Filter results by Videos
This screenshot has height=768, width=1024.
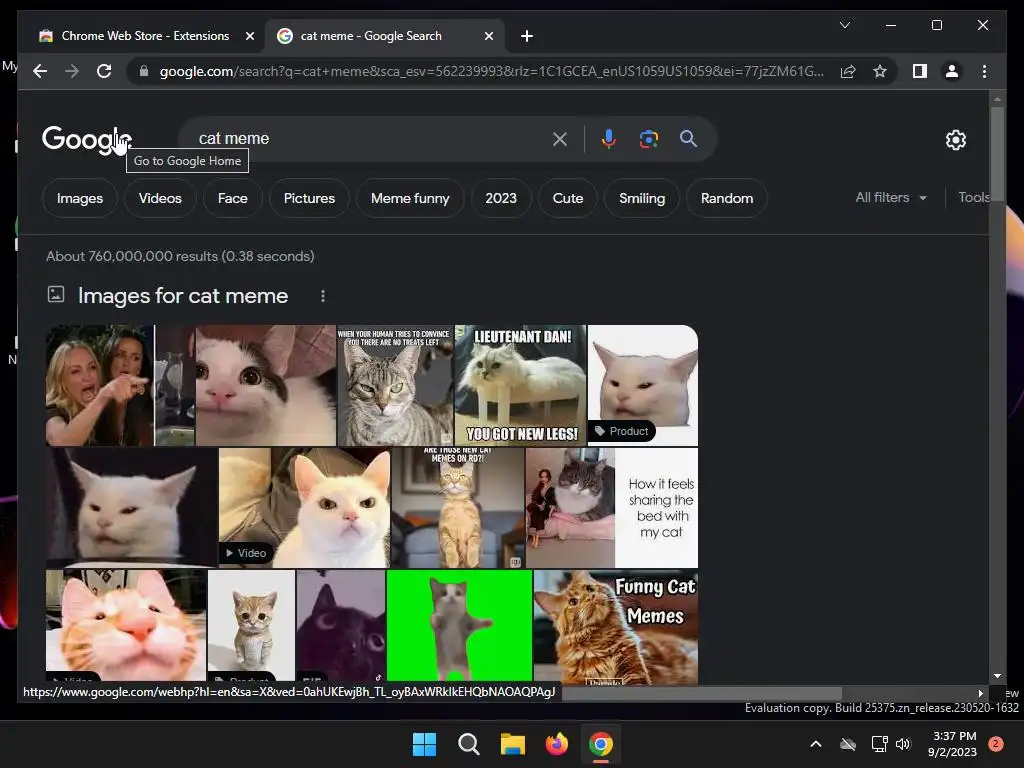coord(160,198)
